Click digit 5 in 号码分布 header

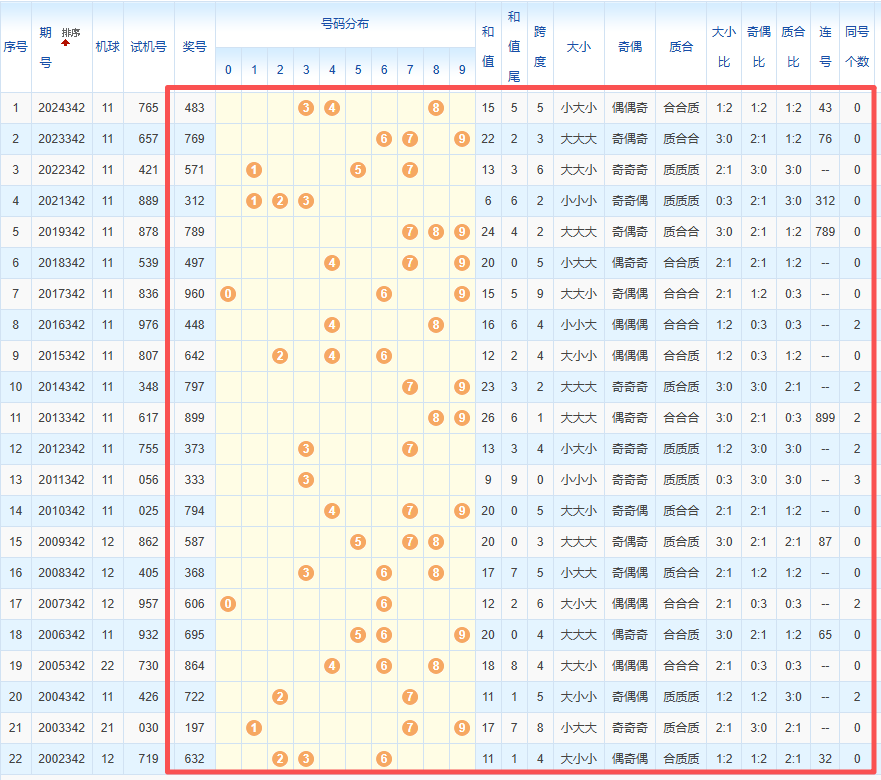coord(358,70)
